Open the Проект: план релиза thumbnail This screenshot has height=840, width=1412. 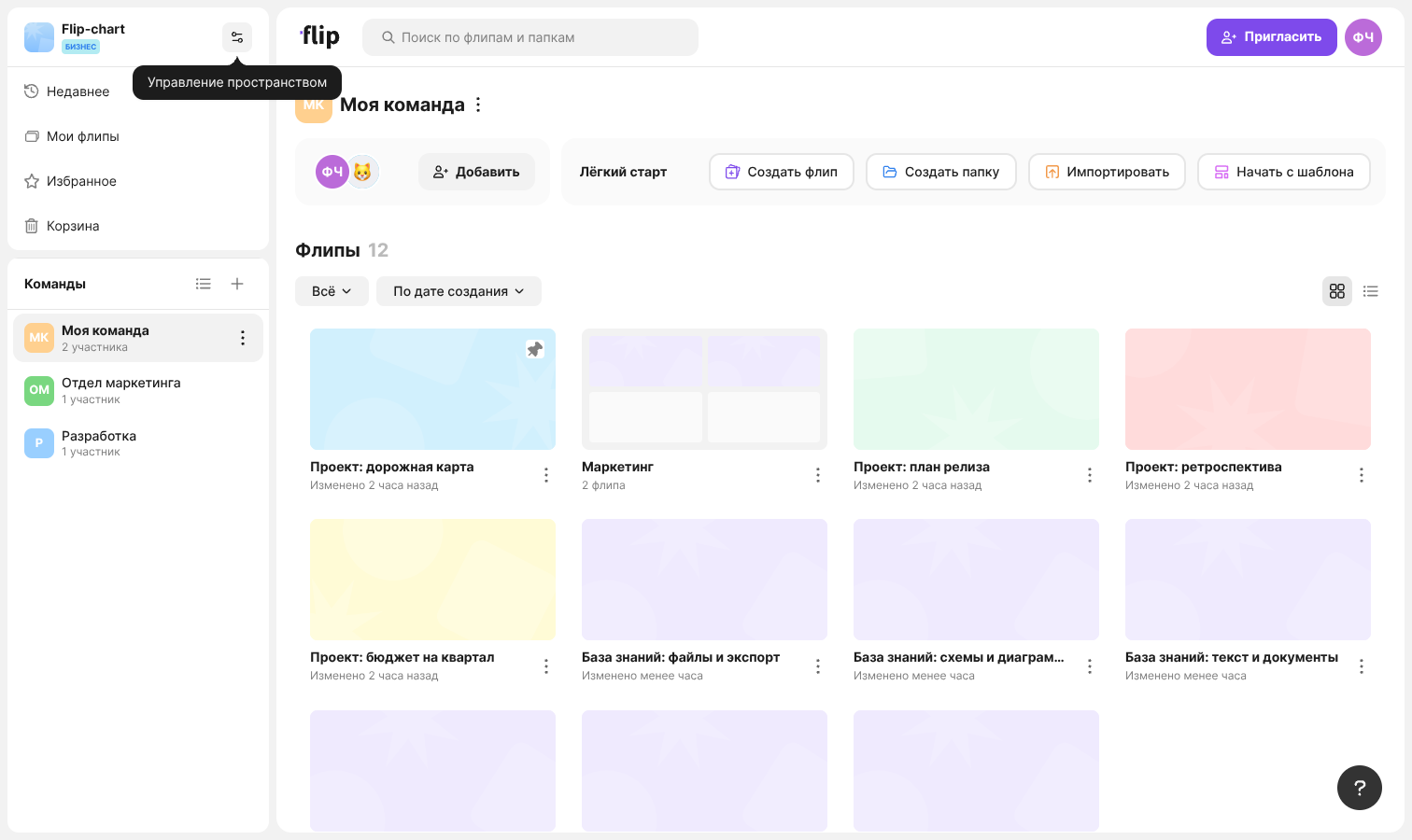[976, 389]
